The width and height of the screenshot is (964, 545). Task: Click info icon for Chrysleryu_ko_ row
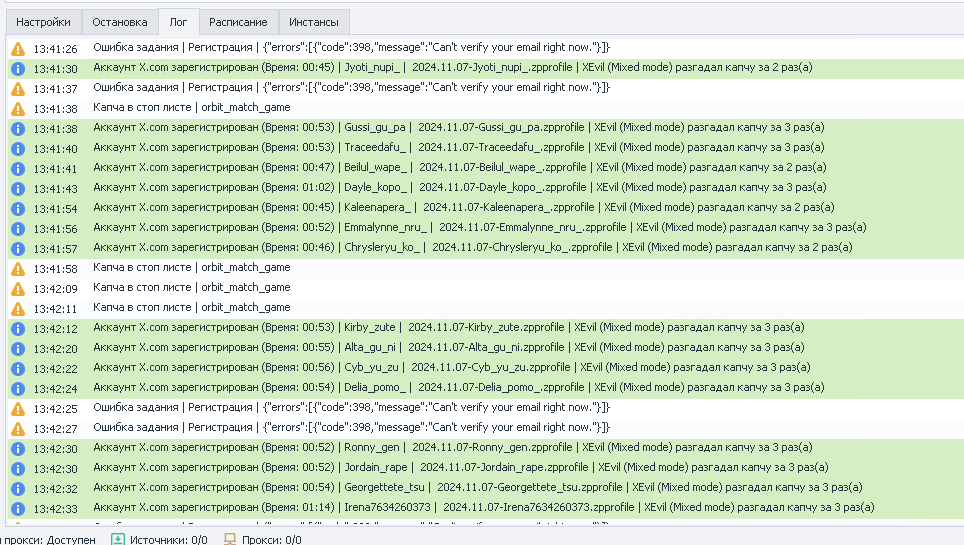(x=18, y=249)
